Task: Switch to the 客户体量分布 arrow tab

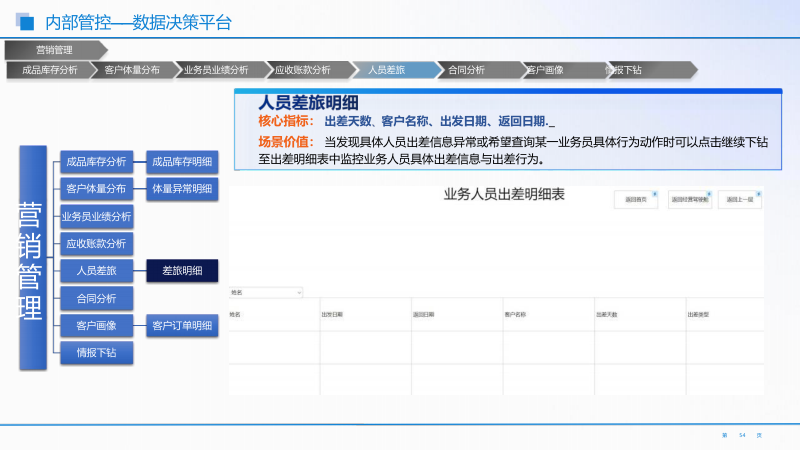Action: [131, 70]
